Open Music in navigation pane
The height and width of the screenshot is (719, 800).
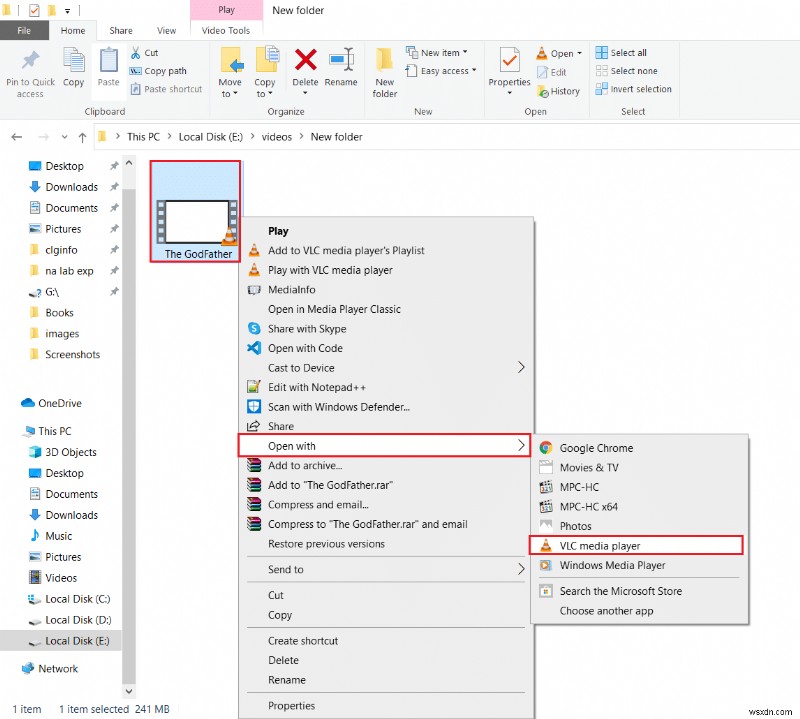[x=51, y=536]
